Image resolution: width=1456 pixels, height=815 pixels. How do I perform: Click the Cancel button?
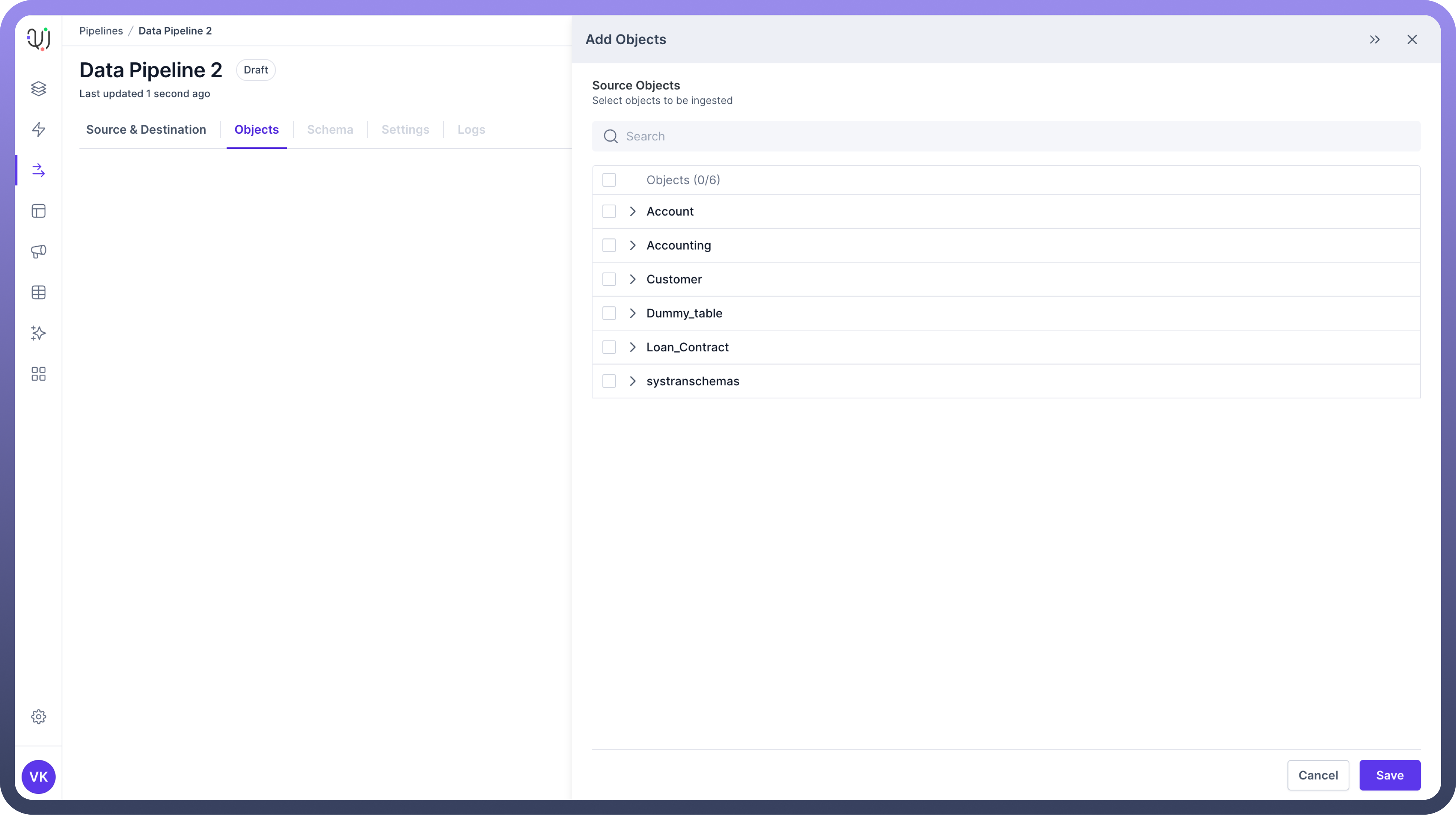pyautogui.click(x=1317, y=775)
